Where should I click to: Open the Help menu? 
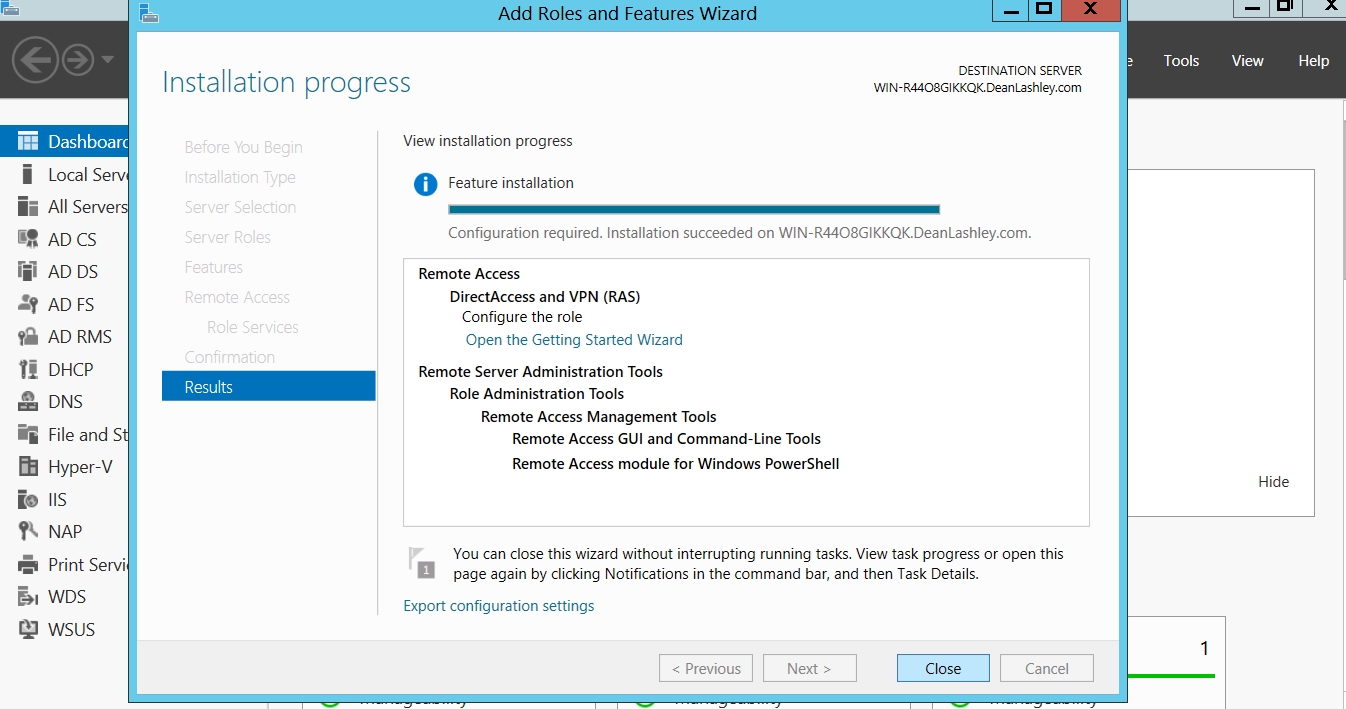[x=1313, y=61]
